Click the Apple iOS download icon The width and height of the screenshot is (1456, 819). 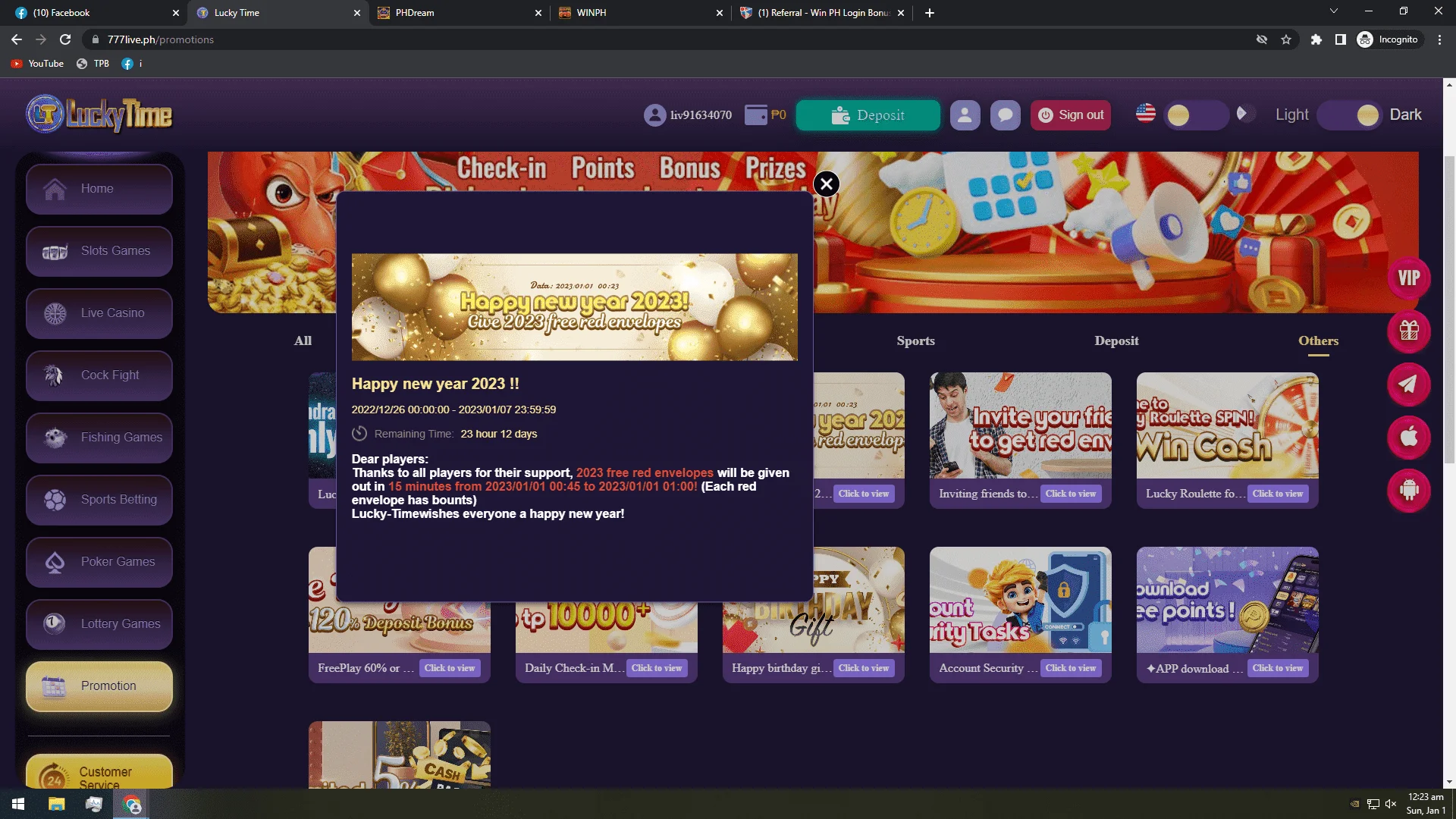(1409, 438)
